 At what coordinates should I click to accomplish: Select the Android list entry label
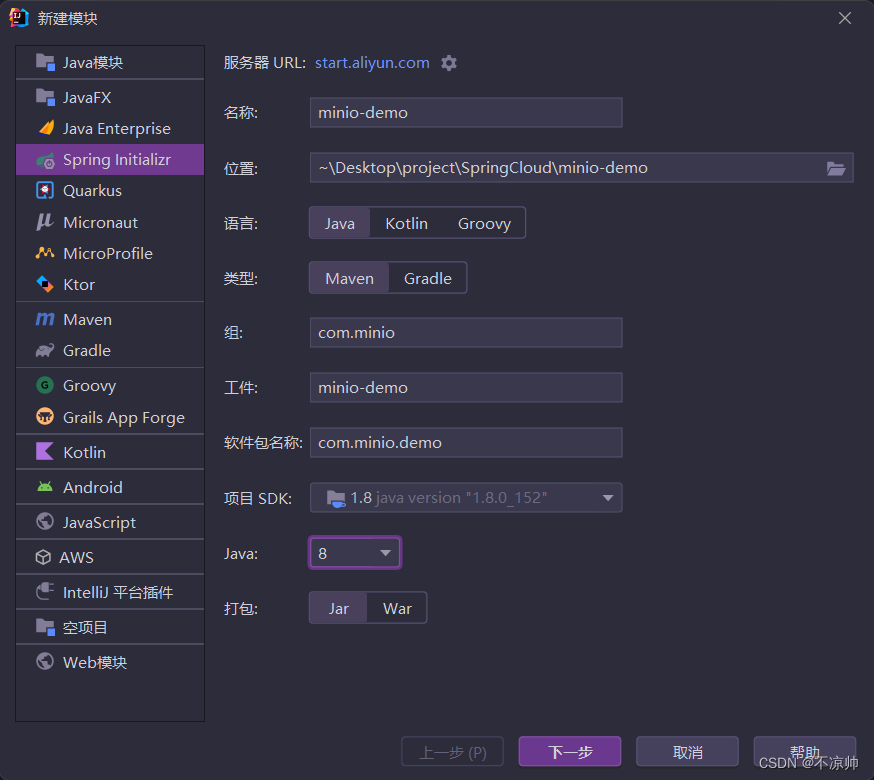click(93, 487)
